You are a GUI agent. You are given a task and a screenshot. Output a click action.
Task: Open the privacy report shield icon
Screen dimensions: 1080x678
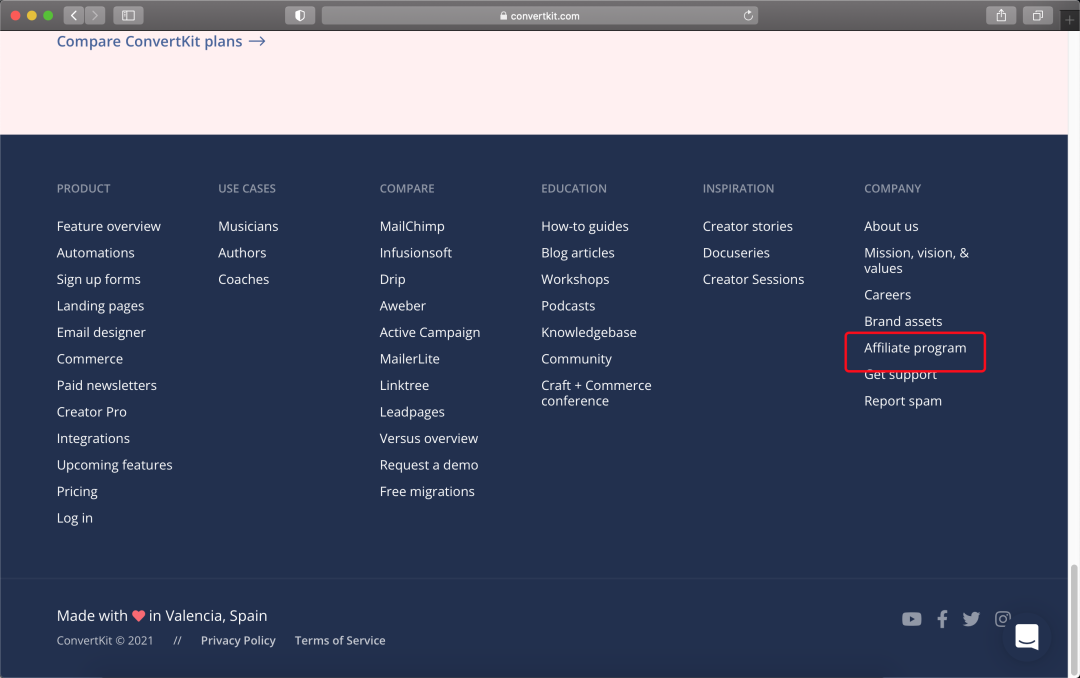pyautogui.click(x=300, y=15)
